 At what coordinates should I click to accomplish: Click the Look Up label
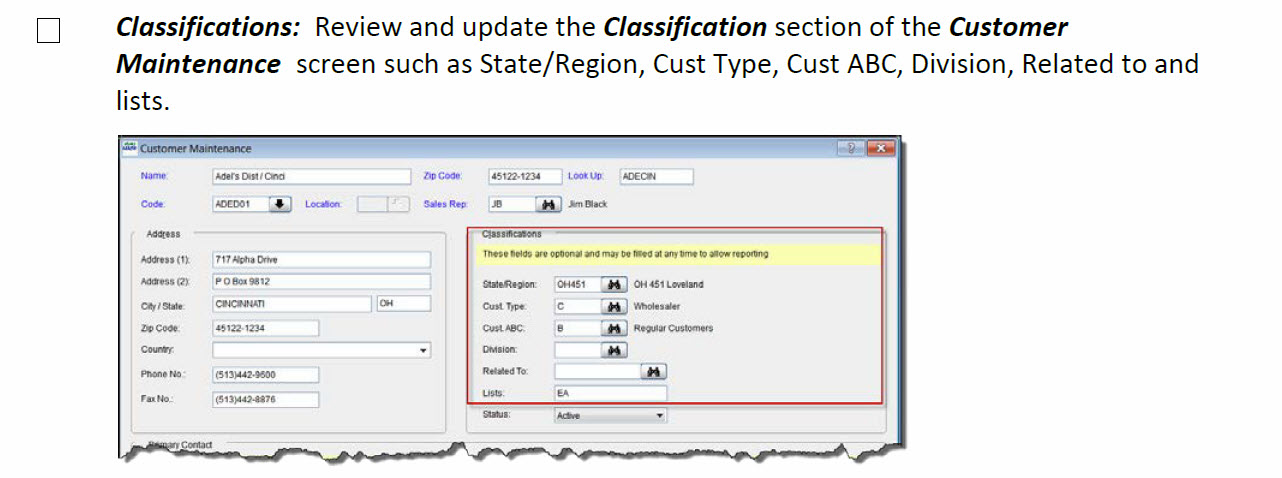point(586,176)
